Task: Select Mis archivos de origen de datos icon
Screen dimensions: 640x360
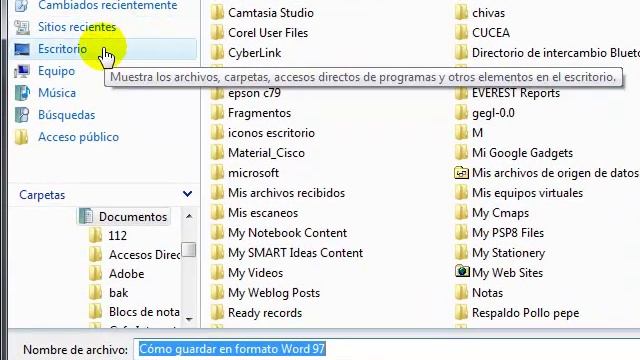Action: 462,173
